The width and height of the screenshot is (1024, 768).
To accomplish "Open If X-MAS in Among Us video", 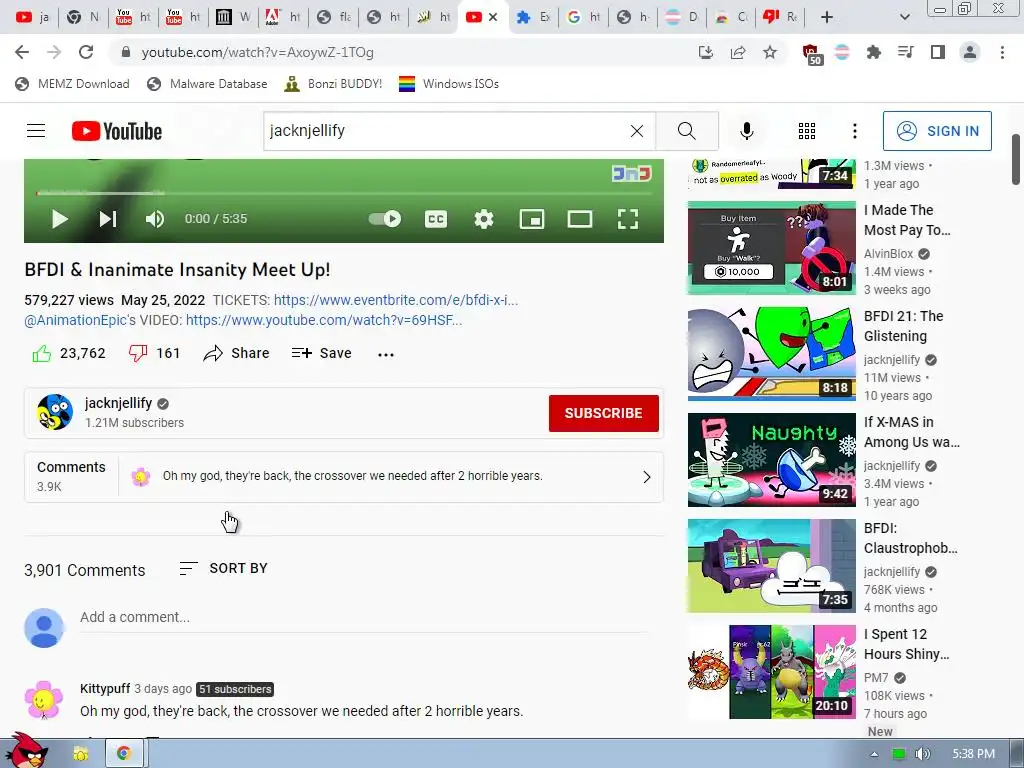I will pos(912,432).
